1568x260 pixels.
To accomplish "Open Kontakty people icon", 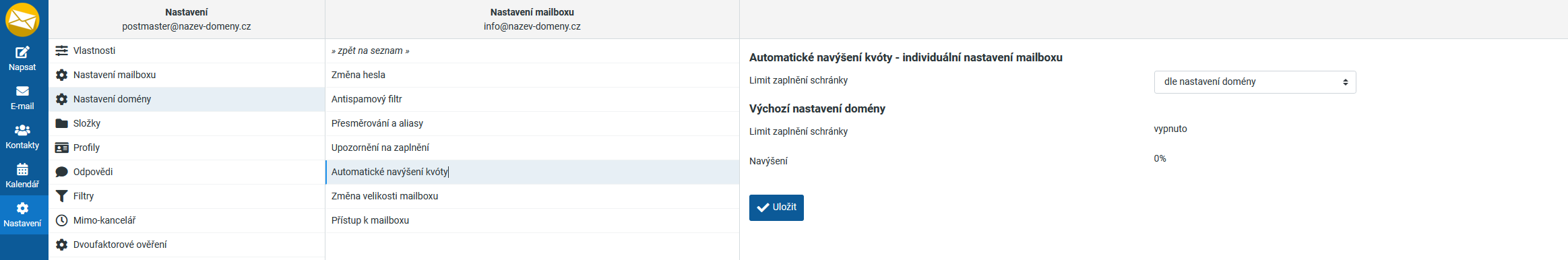I will 22,130.
